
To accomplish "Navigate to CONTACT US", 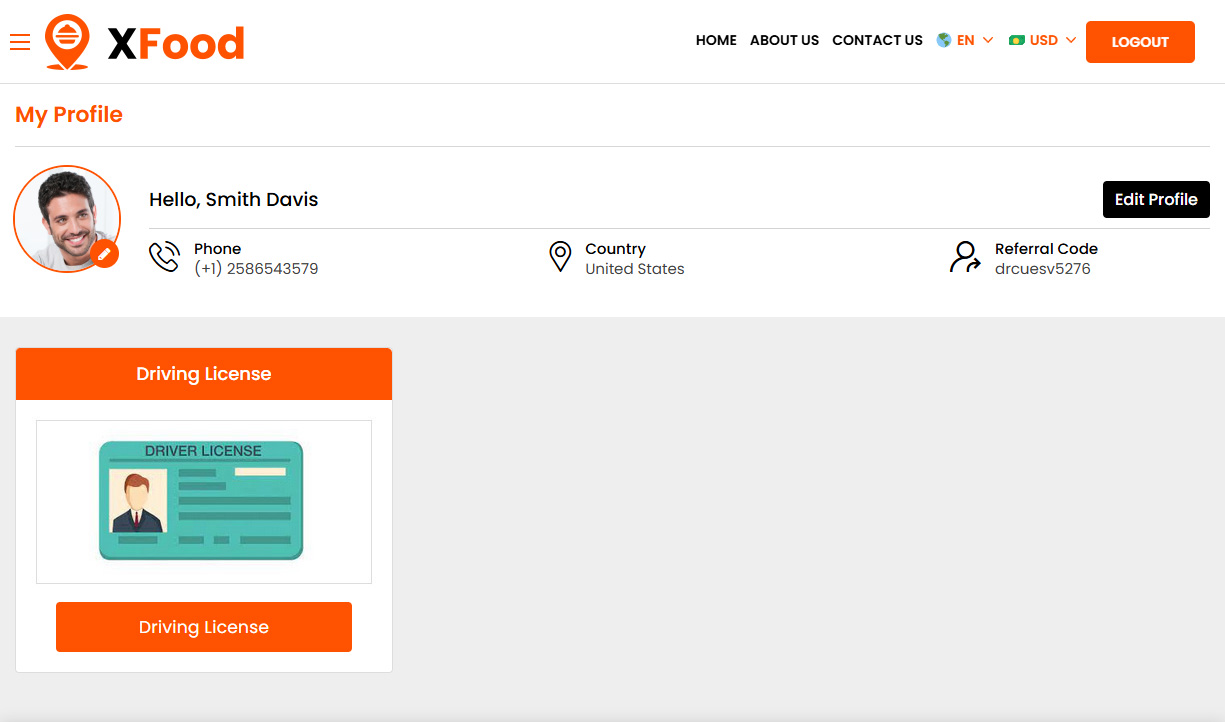I will pyautogui.click(x=877, y=41).
